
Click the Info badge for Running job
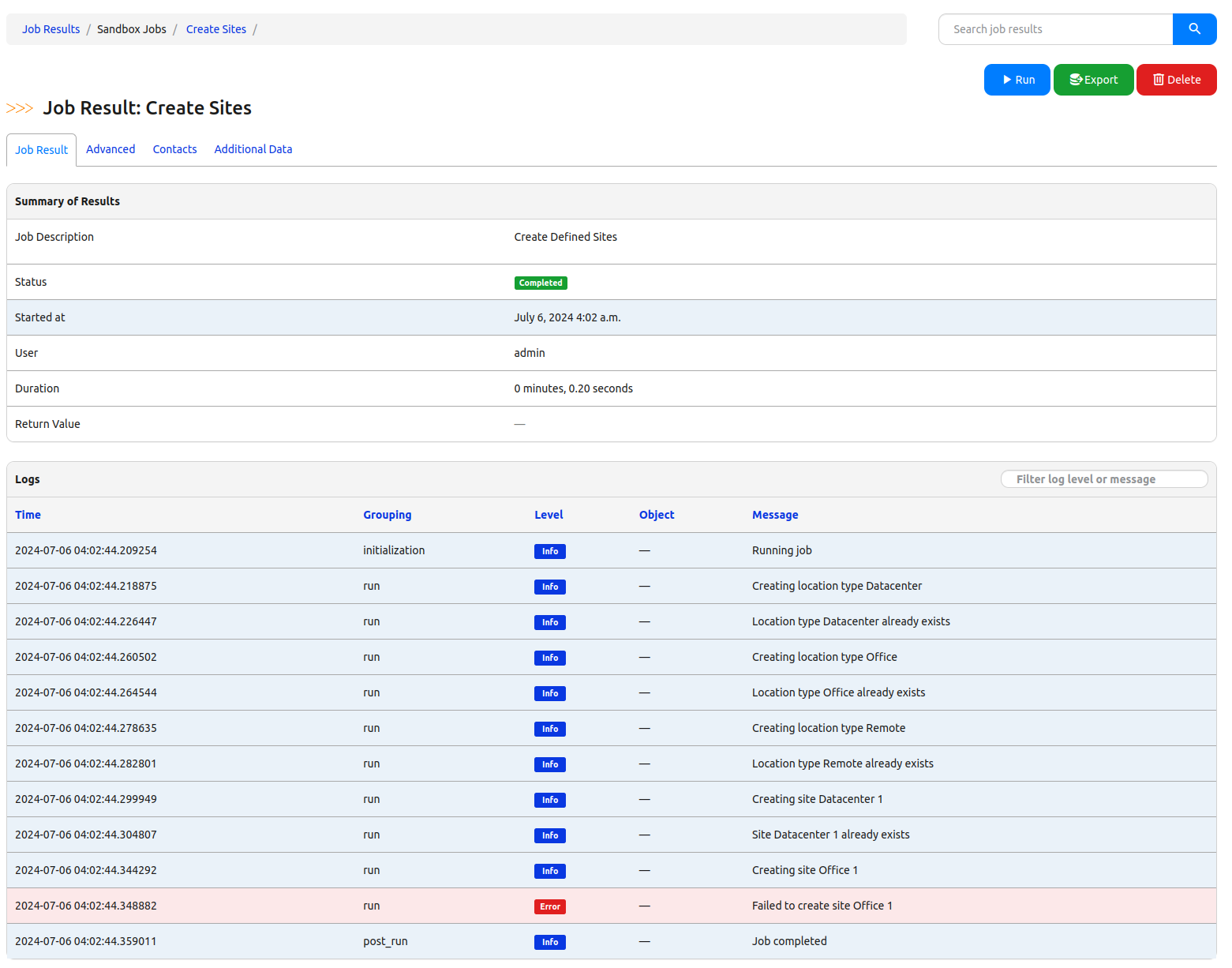549,551
